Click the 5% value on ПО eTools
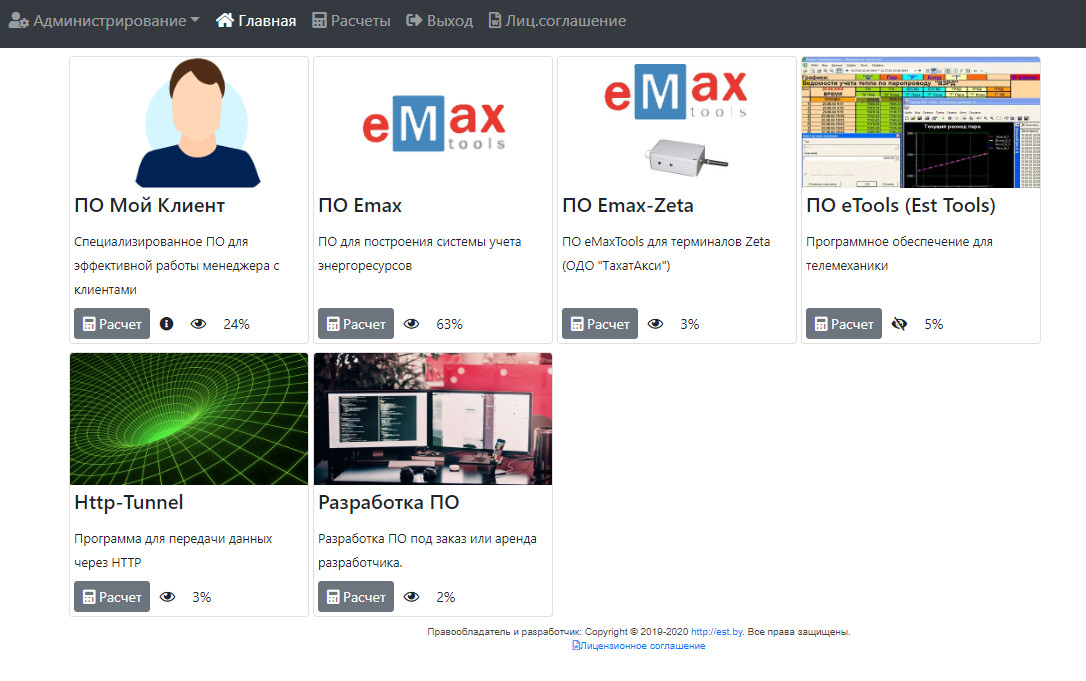Screen dimensions: 1086x681 tap(934, 324)
